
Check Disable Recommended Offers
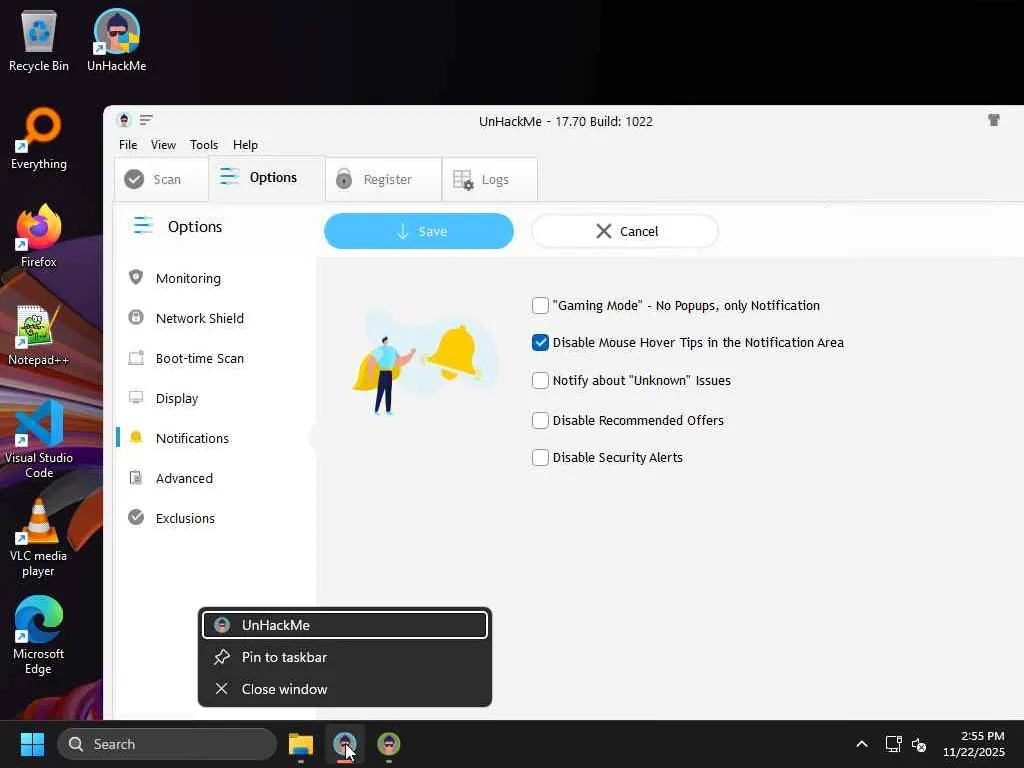point(540,420)
